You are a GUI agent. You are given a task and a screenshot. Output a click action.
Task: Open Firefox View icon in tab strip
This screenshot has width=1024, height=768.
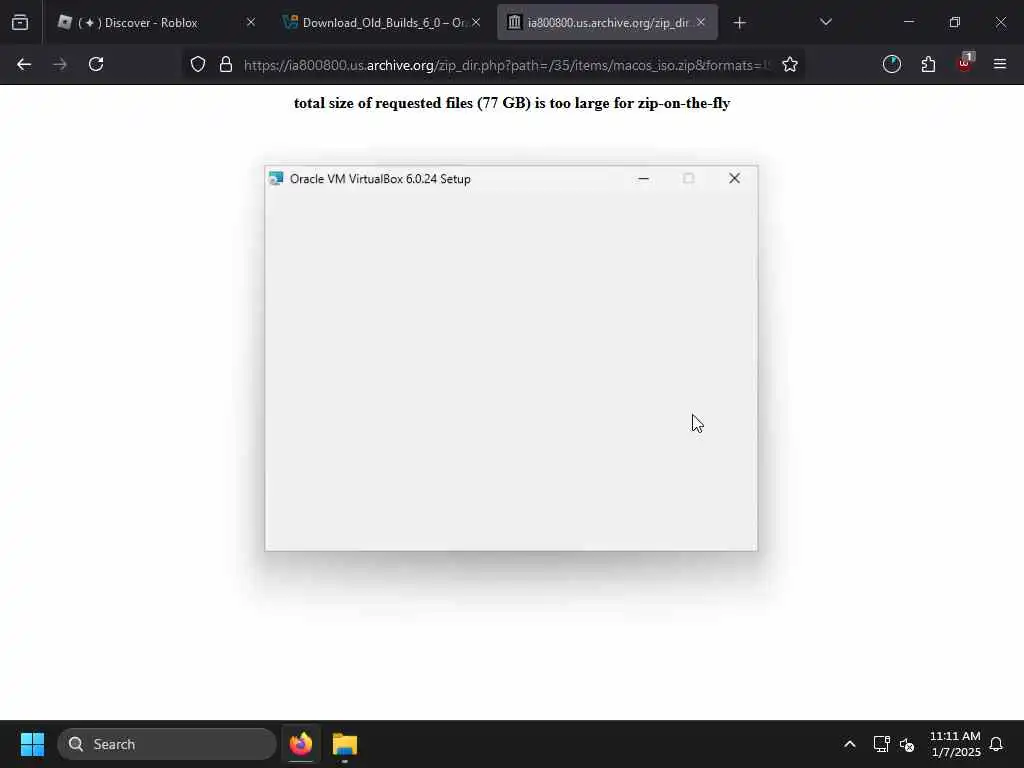[20, 23]
